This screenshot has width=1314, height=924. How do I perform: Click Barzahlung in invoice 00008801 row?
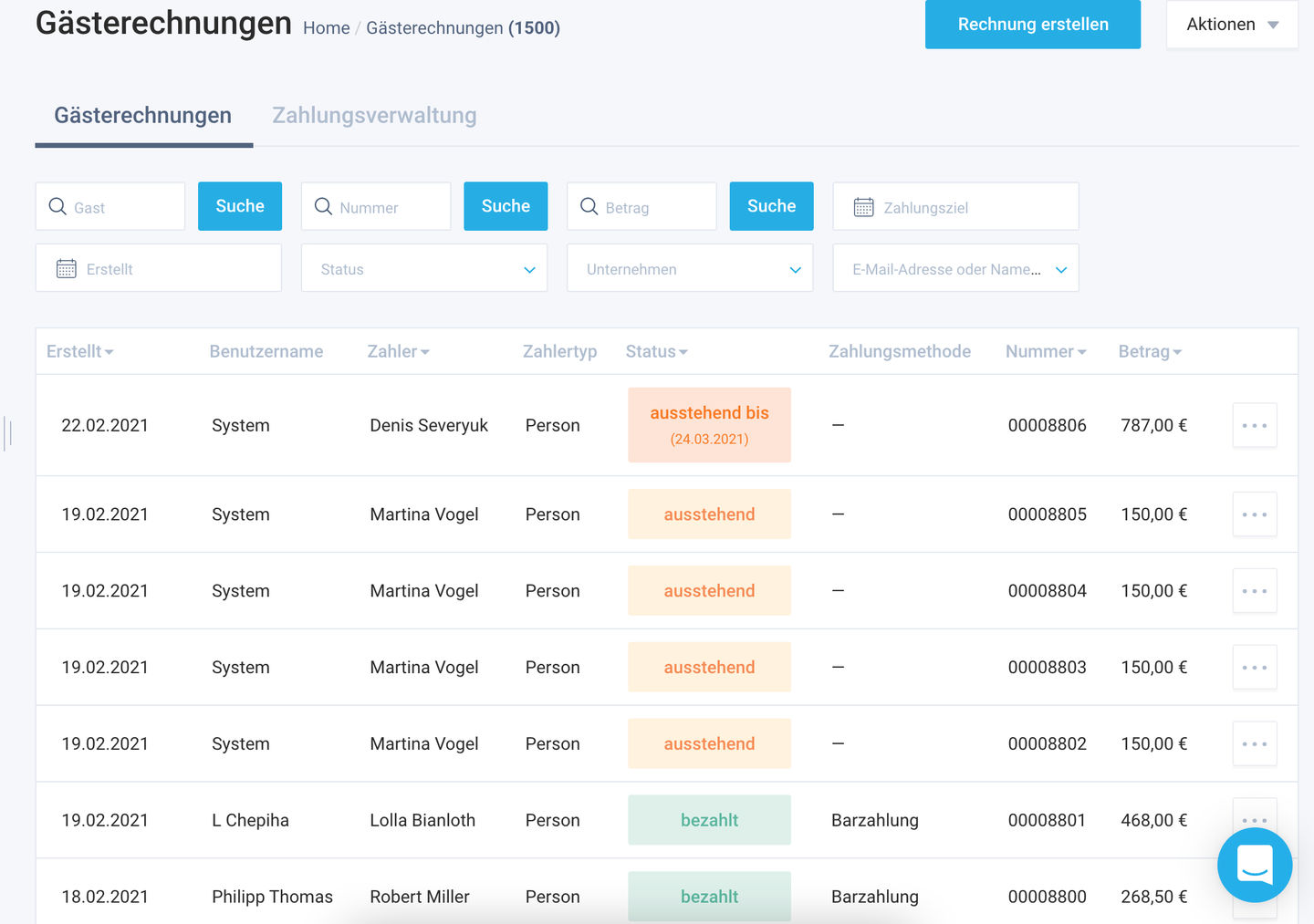point(875,820)
